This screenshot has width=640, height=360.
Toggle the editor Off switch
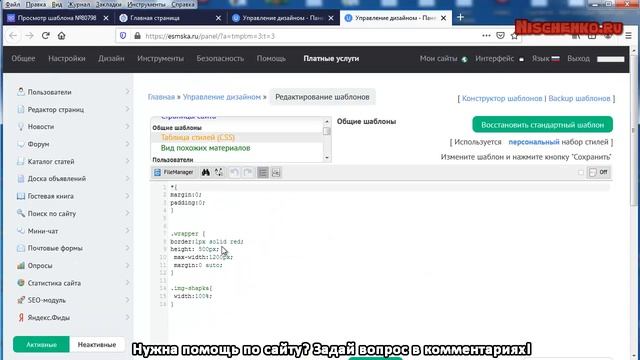pos(598,172)
